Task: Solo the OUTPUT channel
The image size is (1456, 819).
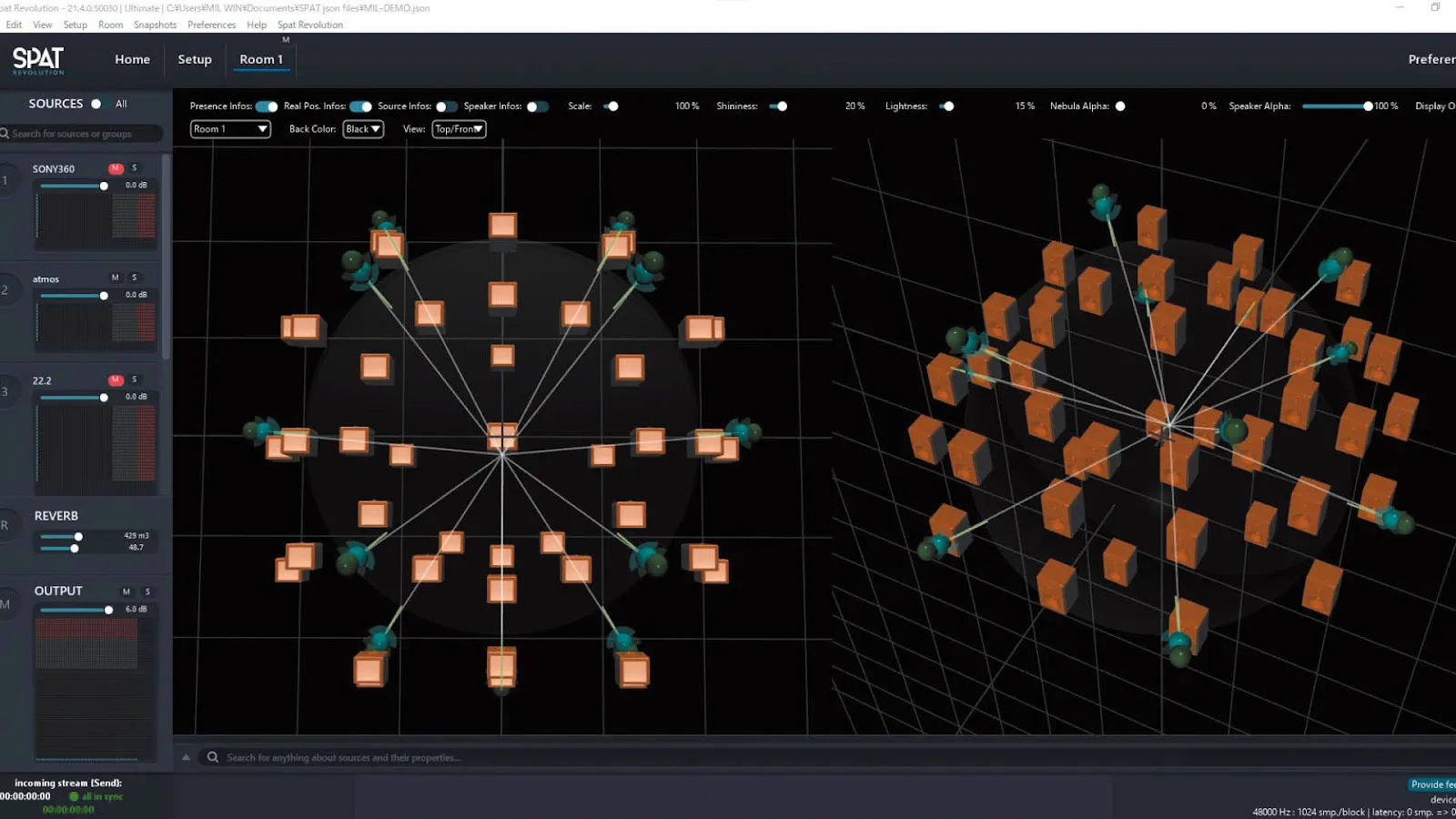Action: coord(147,591)
